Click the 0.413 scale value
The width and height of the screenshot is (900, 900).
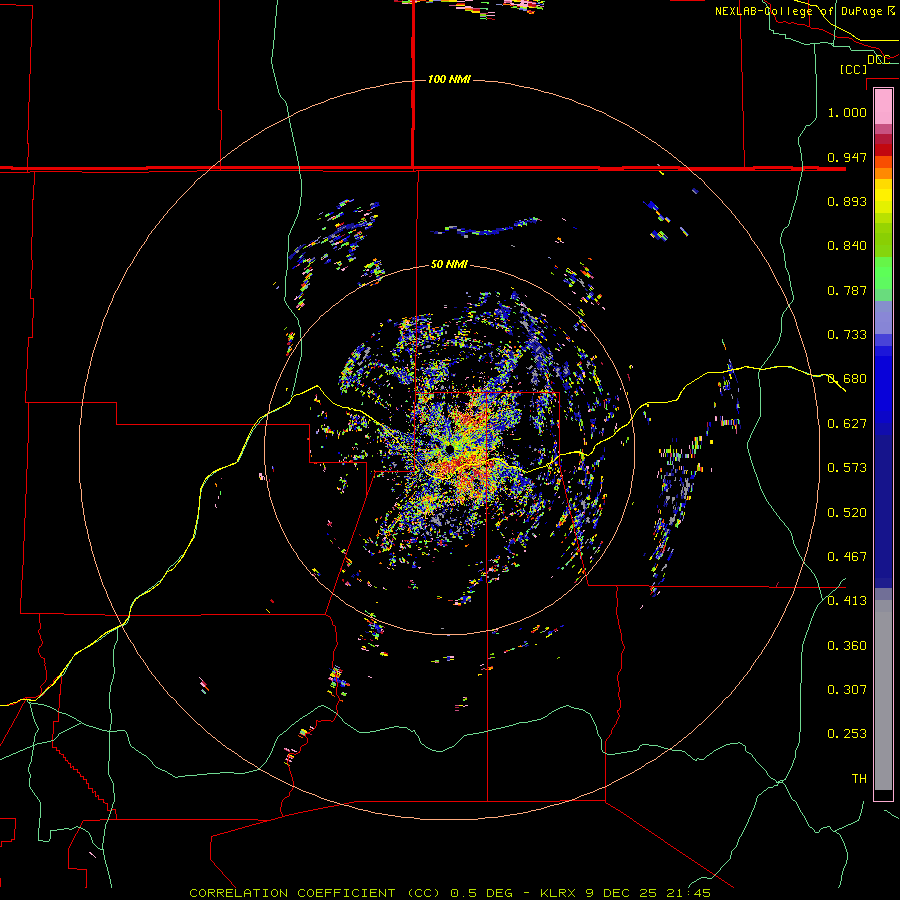847,601
